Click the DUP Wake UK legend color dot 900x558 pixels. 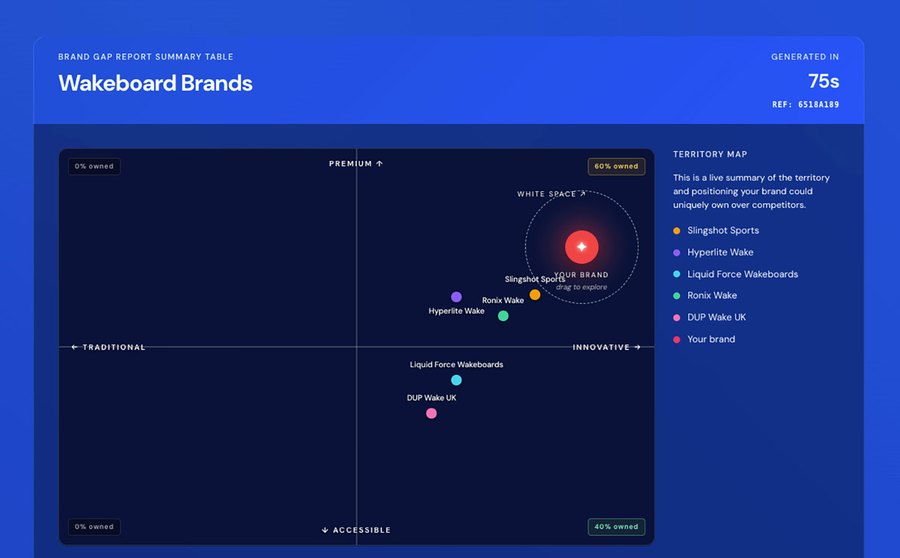[x=677, y=317]
